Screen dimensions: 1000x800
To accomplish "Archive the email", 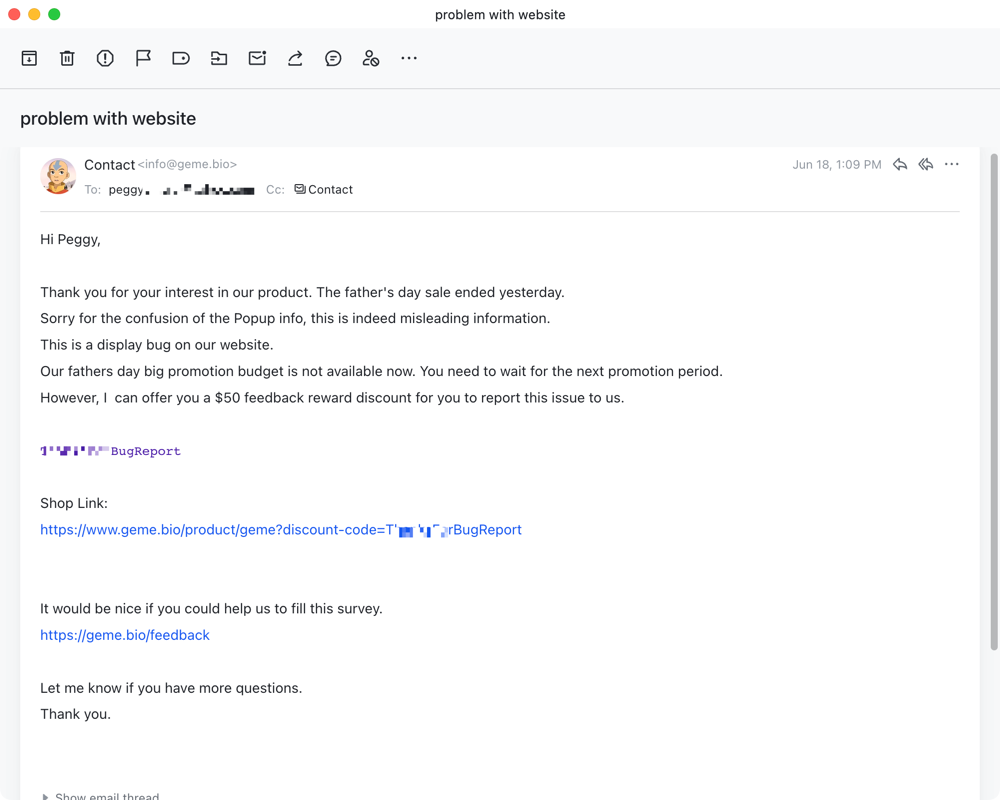I will click(29, 58).
